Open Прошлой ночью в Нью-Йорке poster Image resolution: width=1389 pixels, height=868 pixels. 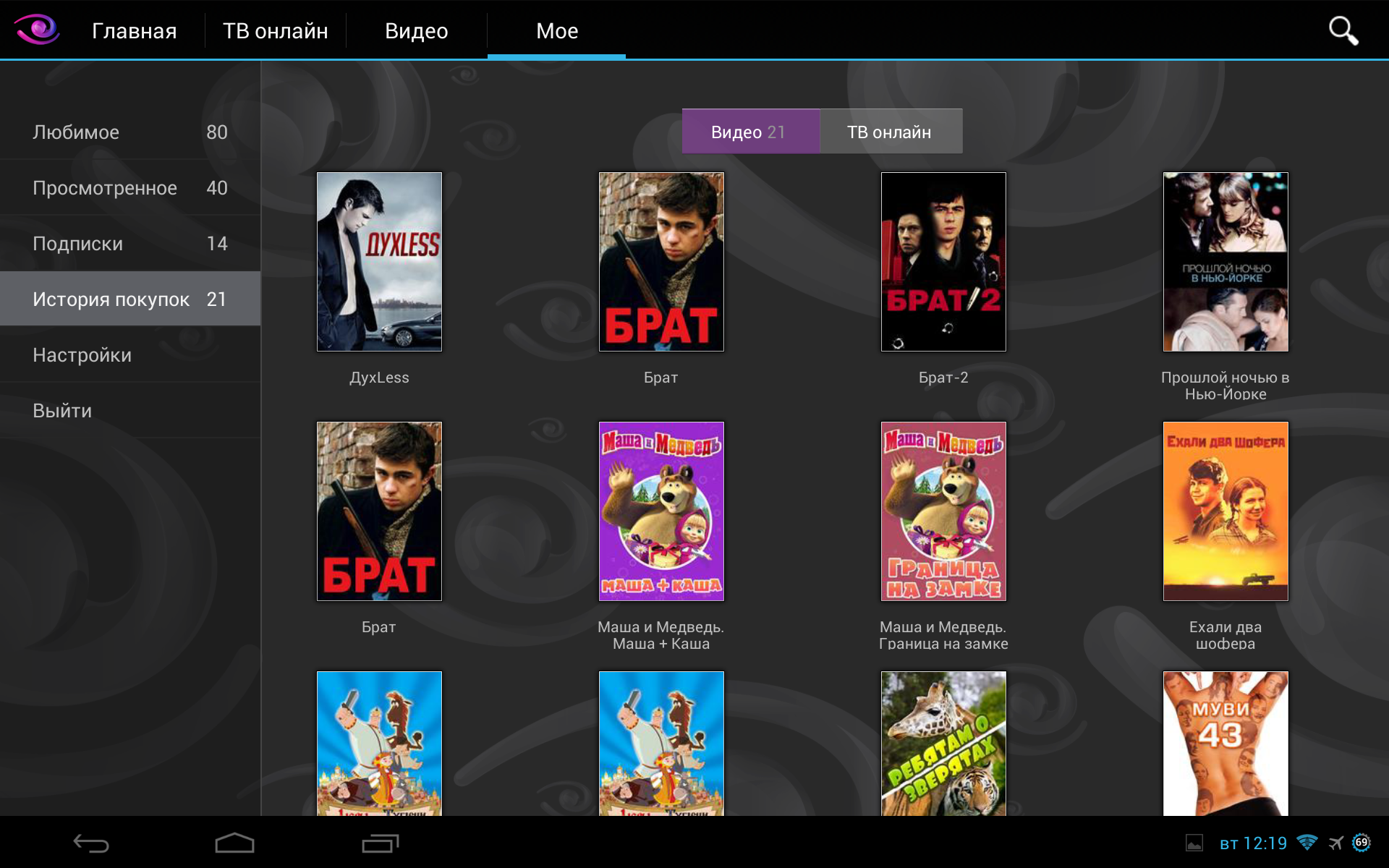[x=1226, y=262]
